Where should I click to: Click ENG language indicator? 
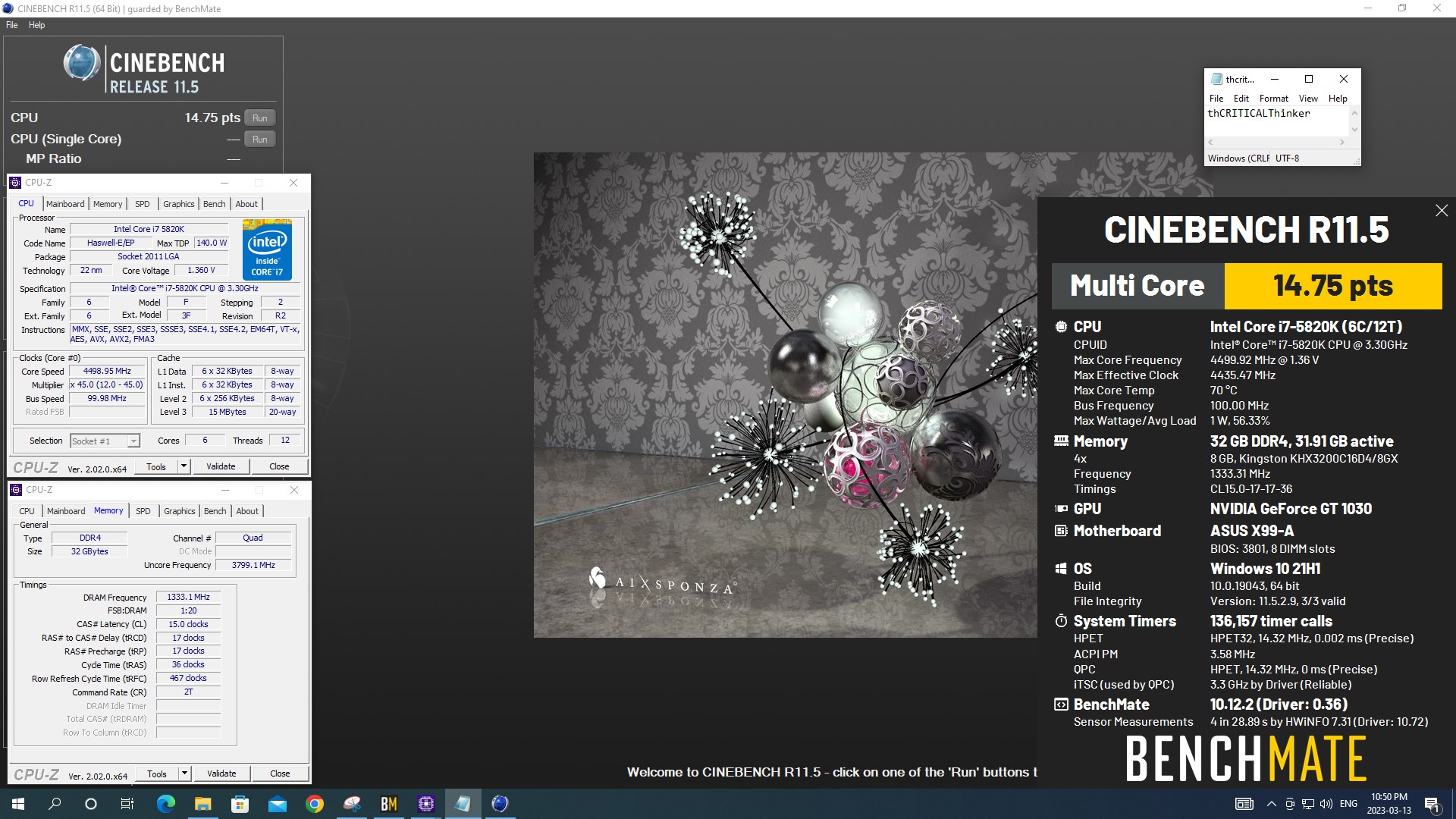tap(1348, 804)
